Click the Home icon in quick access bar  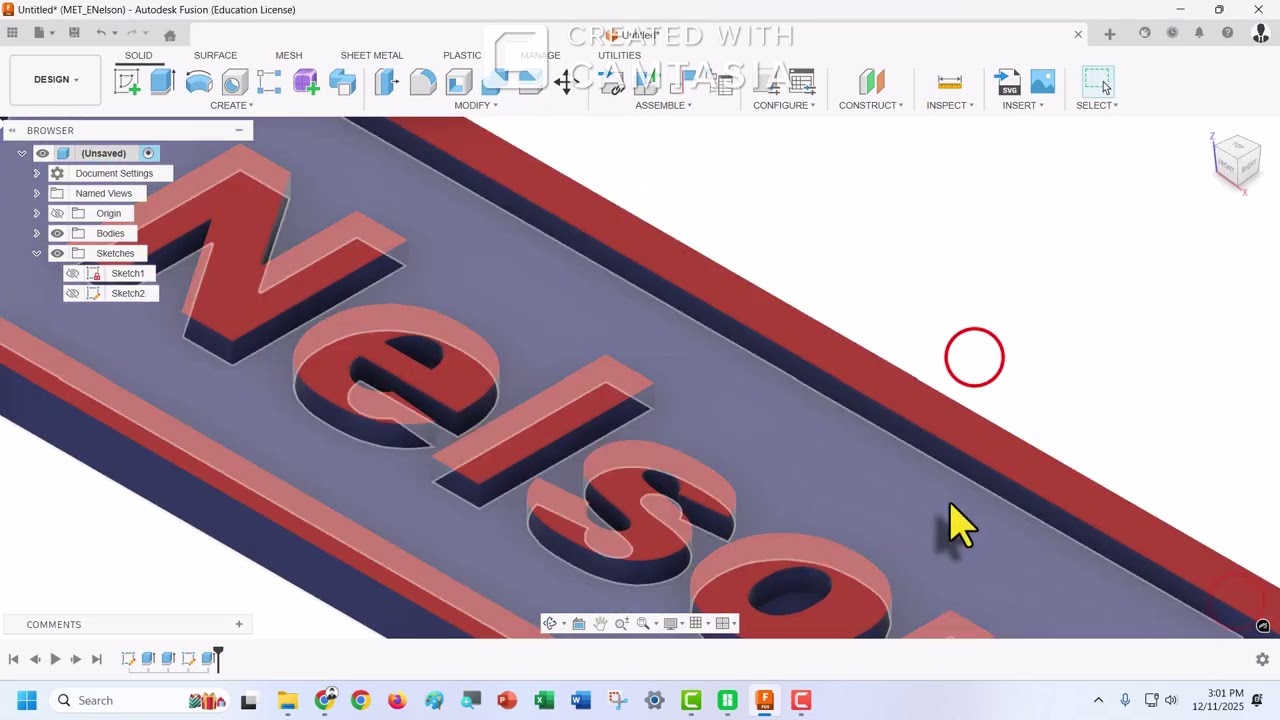[170, 35]
